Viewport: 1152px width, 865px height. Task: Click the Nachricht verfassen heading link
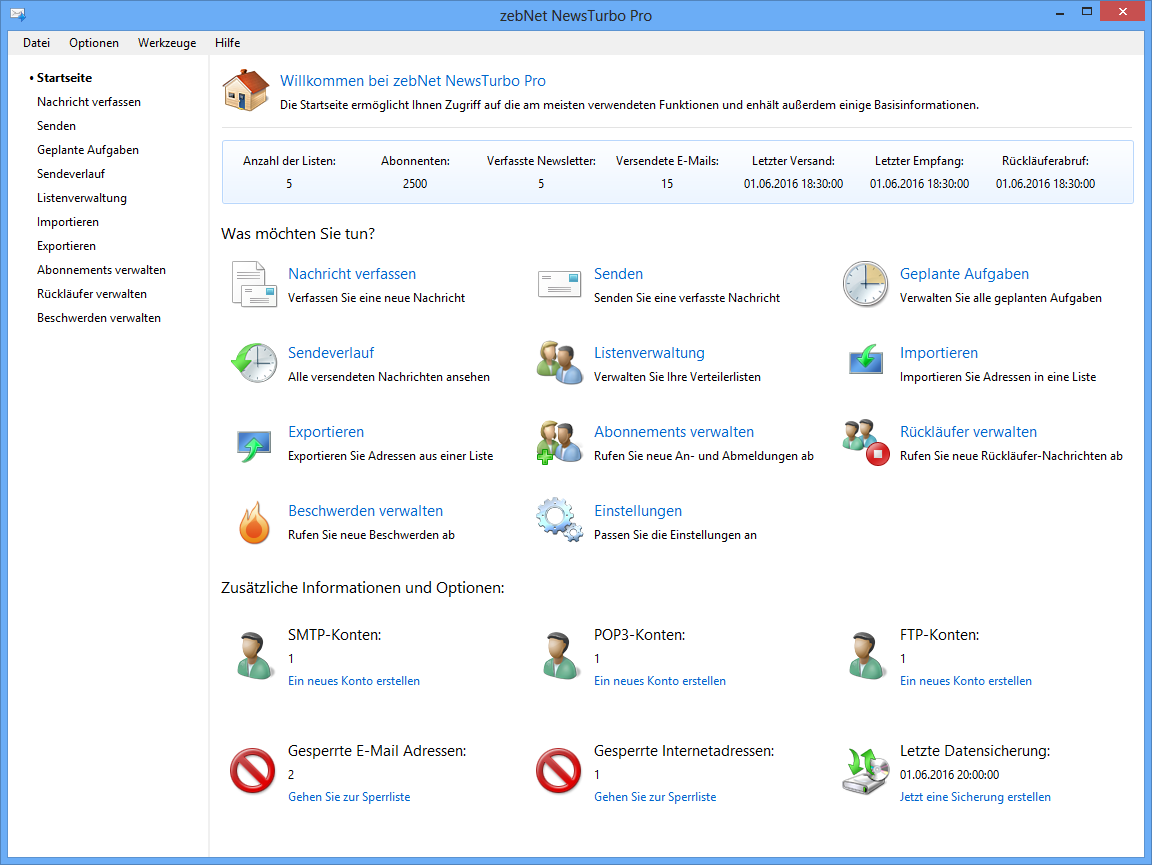[x=352, y=273]
